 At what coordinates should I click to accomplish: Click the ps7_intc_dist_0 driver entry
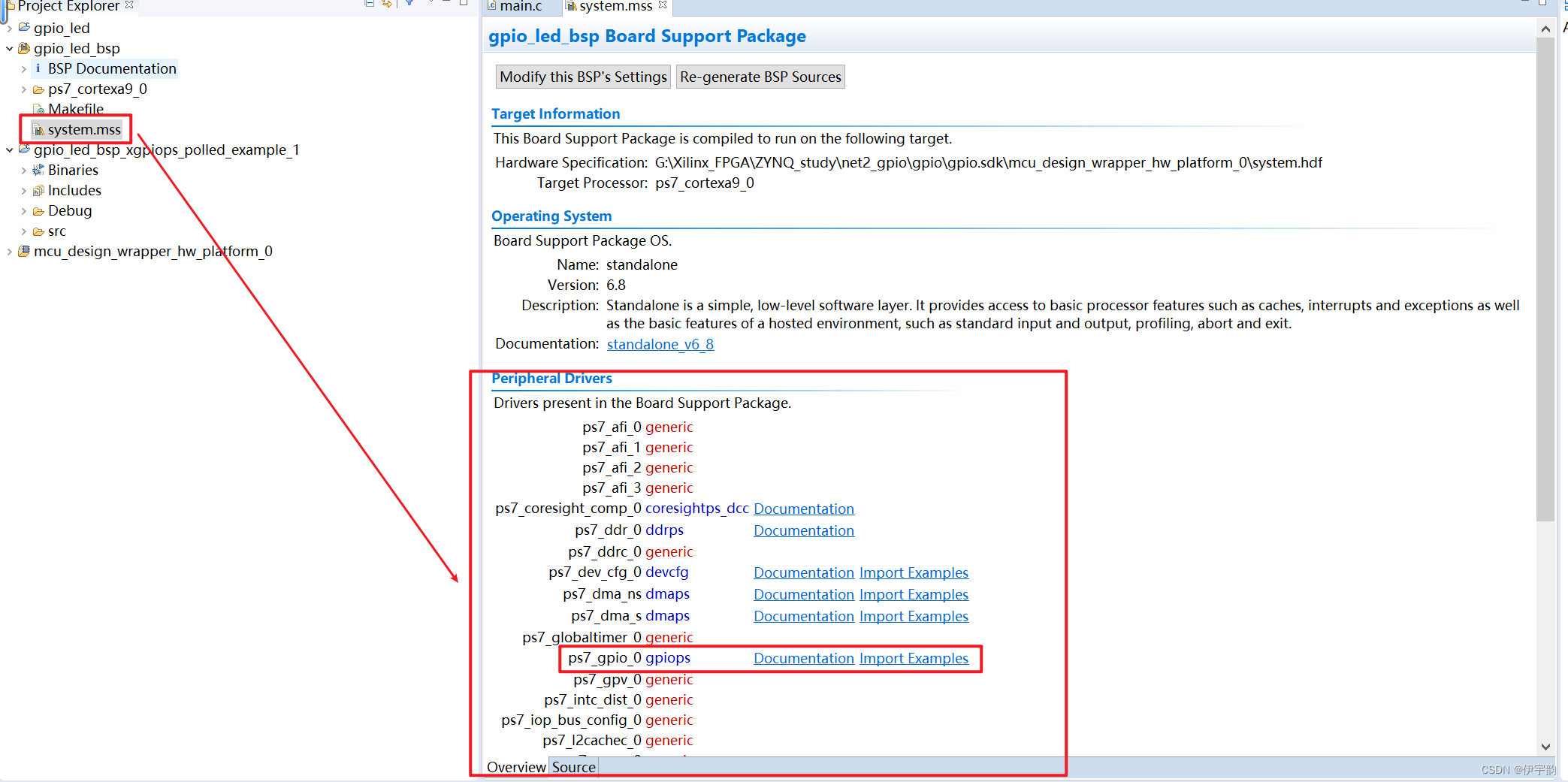619,699
